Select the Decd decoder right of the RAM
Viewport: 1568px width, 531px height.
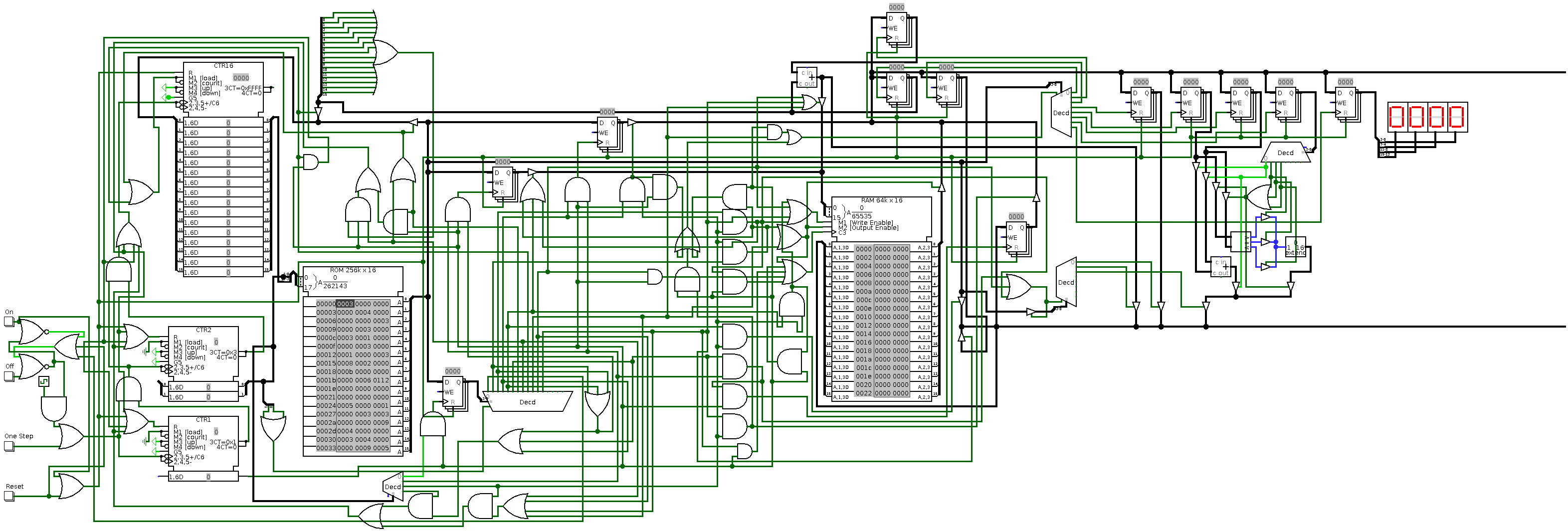tap(1066, 282)
